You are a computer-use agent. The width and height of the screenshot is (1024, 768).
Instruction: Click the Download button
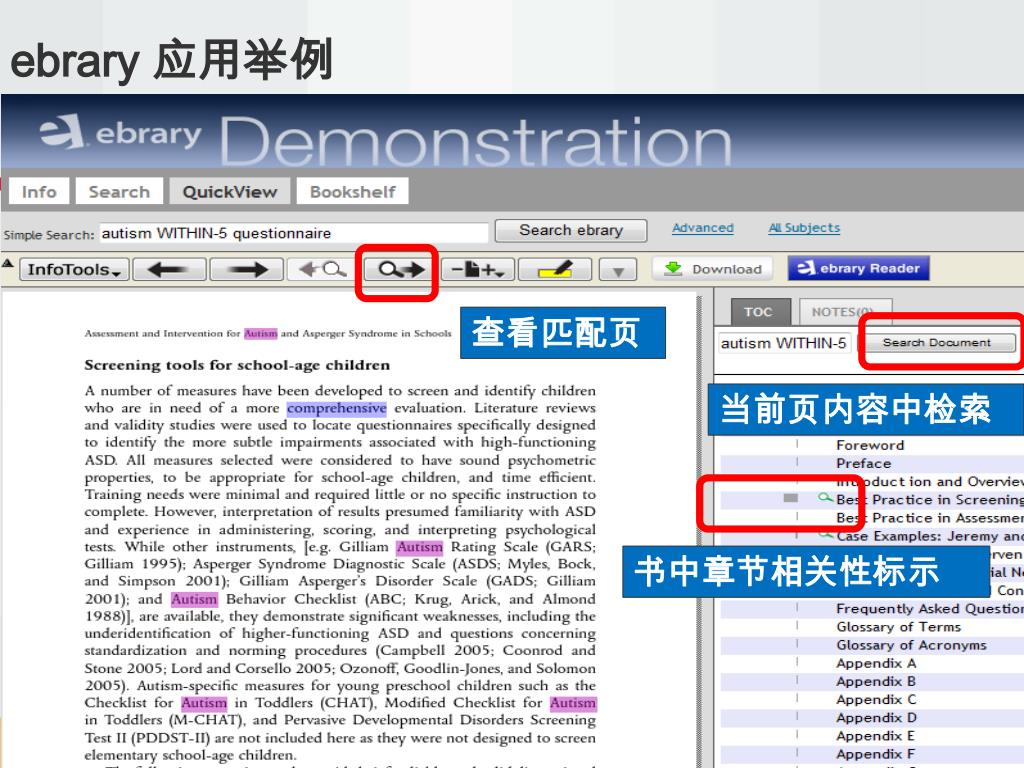712,268
